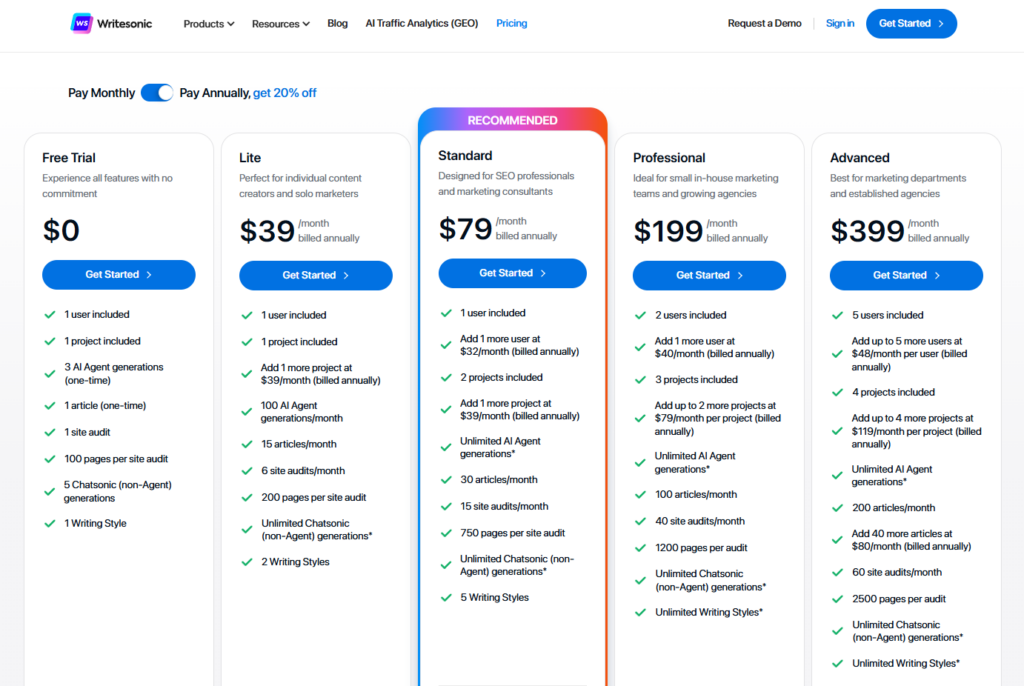Image resolution: width=1024 pixels, height=686 pixels.
Task: Toggle the monthly/annual billing switch
Action: 157,93
